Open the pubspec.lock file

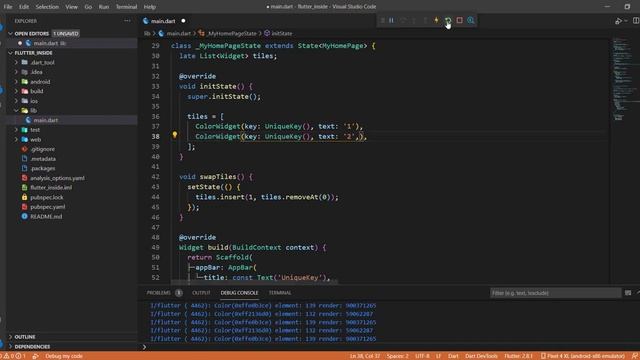[x=47, y=198]
